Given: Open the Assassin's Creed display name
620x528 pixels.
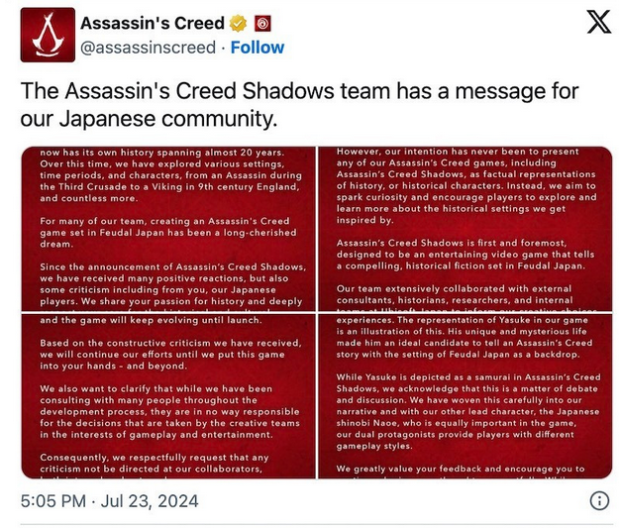Looking at the screenshot, I should click(153, 23).
